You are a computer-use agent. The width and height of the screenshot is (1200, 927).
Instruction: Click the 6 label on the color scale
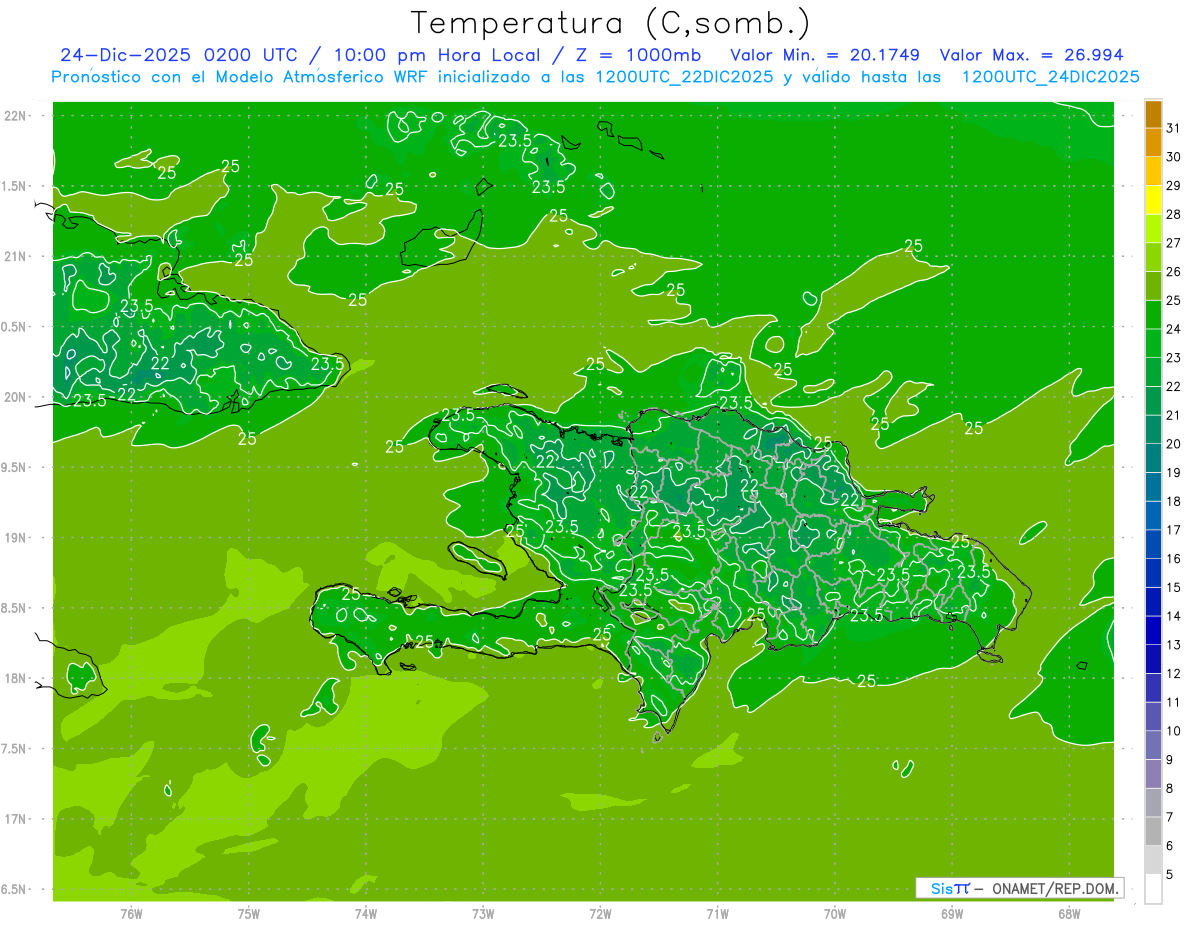(x=1170, y=846)
